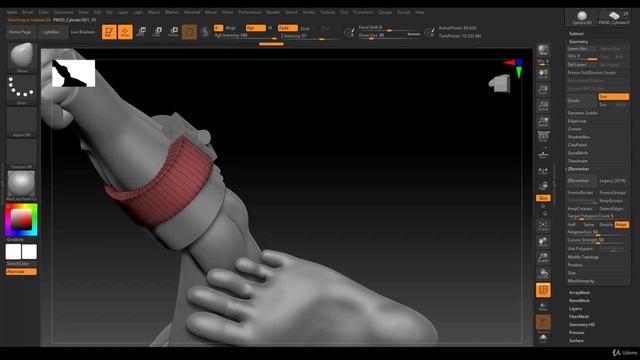
Task: Toggle the Qxyz rotation mode button
Action: point(543,198)
